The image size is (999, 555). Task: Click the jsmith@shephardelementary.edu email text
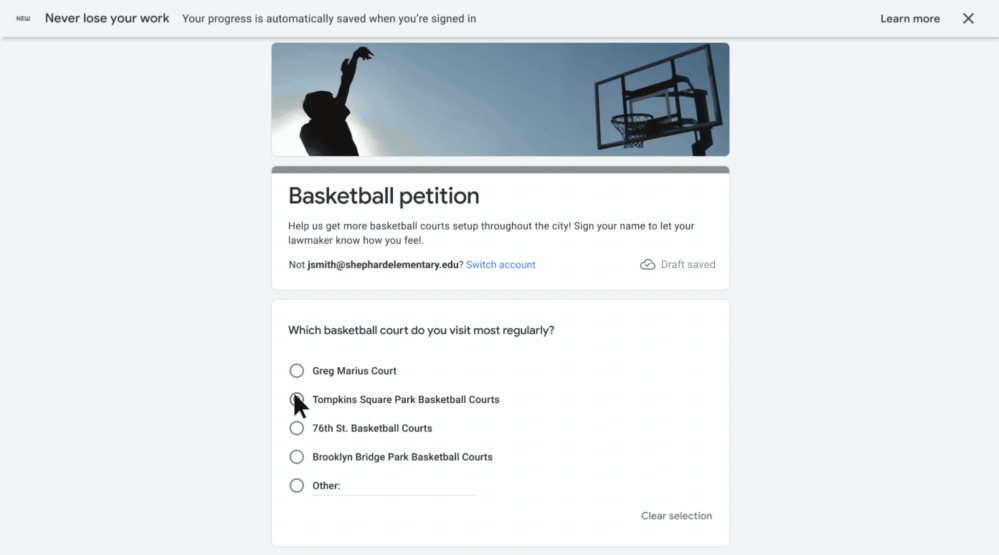(384, 265)
